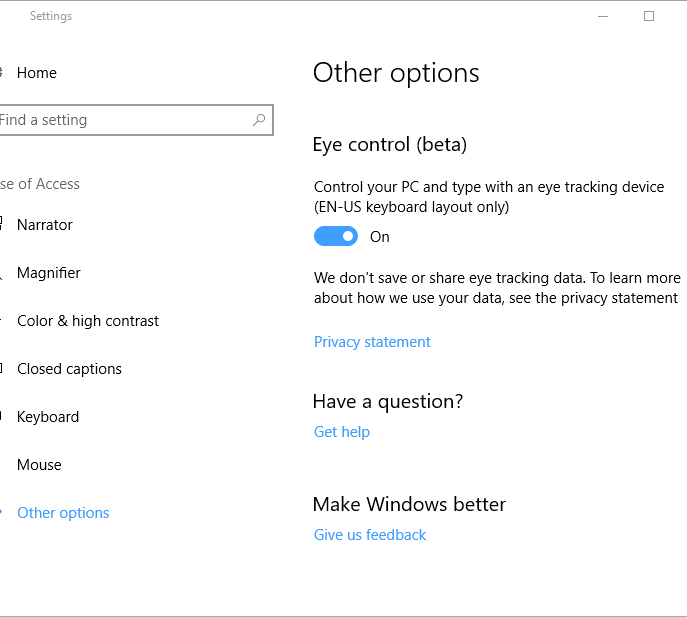Minimize the Settings window
687x617 pixels.
tap(603, 16)
